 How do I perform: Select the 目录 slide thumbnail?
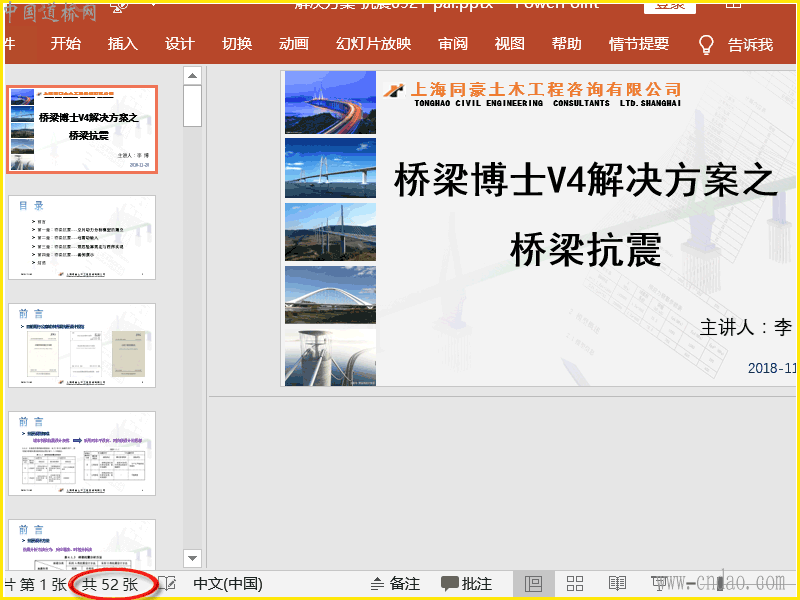tap(82, 237)
